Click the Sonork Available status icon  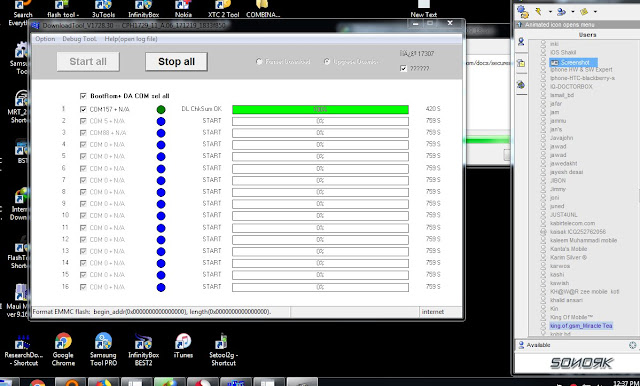click(521, 345)
